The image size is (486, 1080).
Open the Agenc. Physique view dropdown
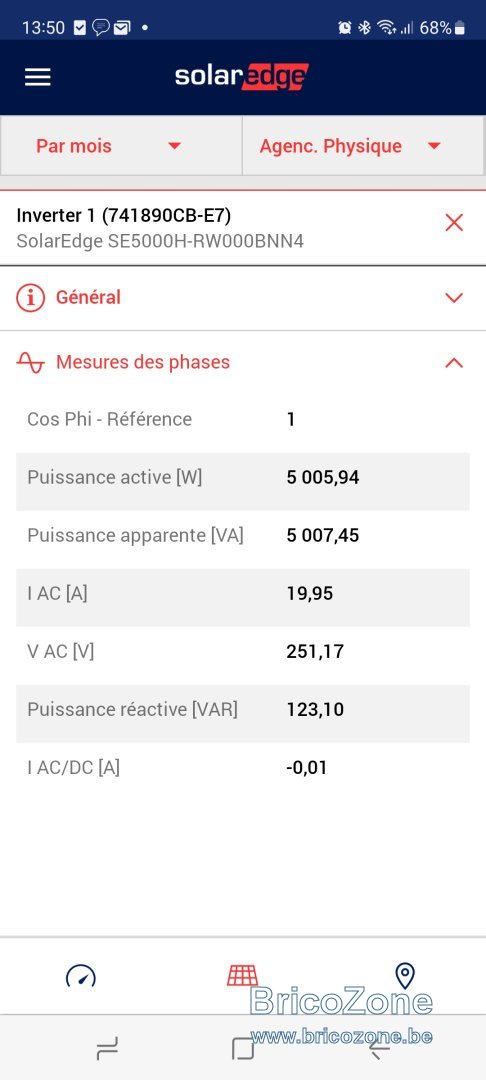[363, 146]
